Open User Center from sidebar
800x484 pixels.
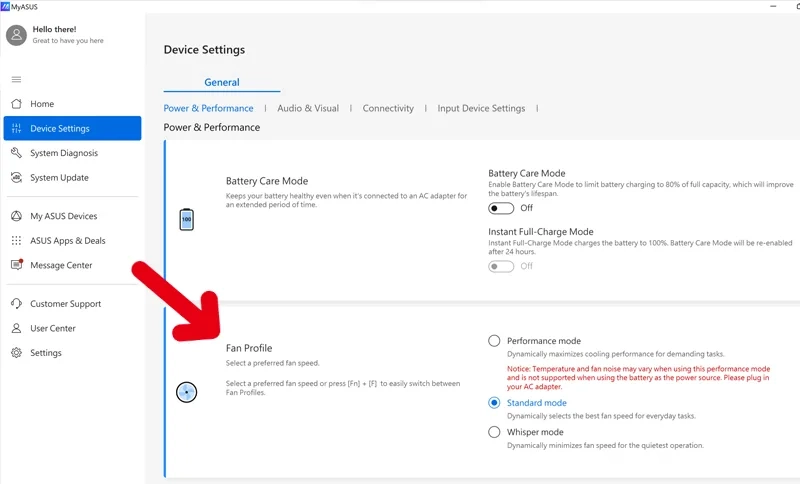pyautogui.click(x=52, y=328)
